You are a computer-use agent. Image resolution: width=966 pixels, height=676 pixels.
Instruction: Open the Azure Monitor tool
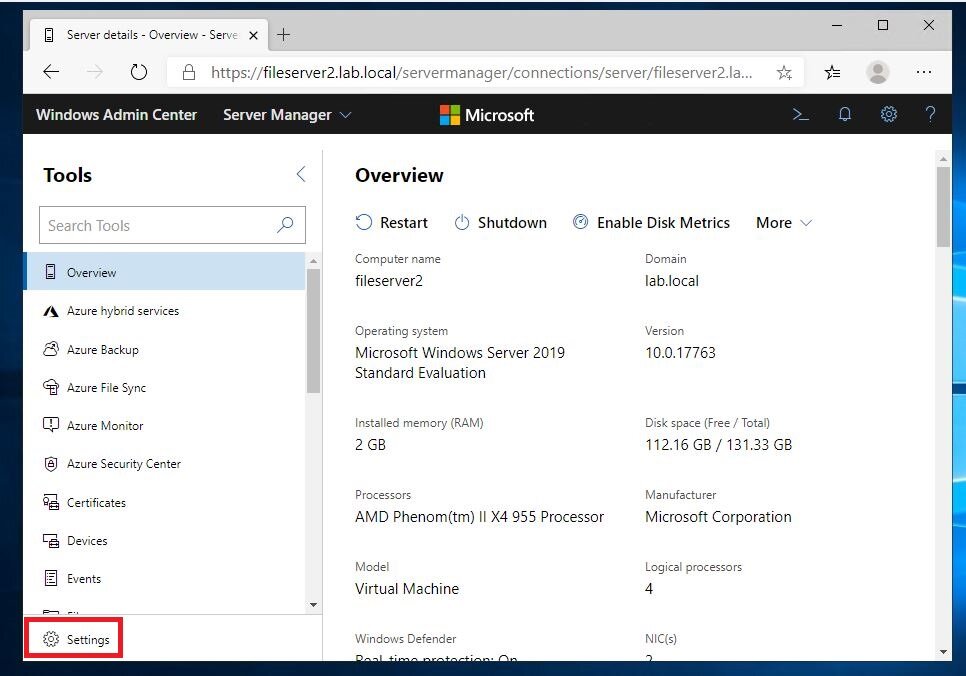click(x=164, y=425)
